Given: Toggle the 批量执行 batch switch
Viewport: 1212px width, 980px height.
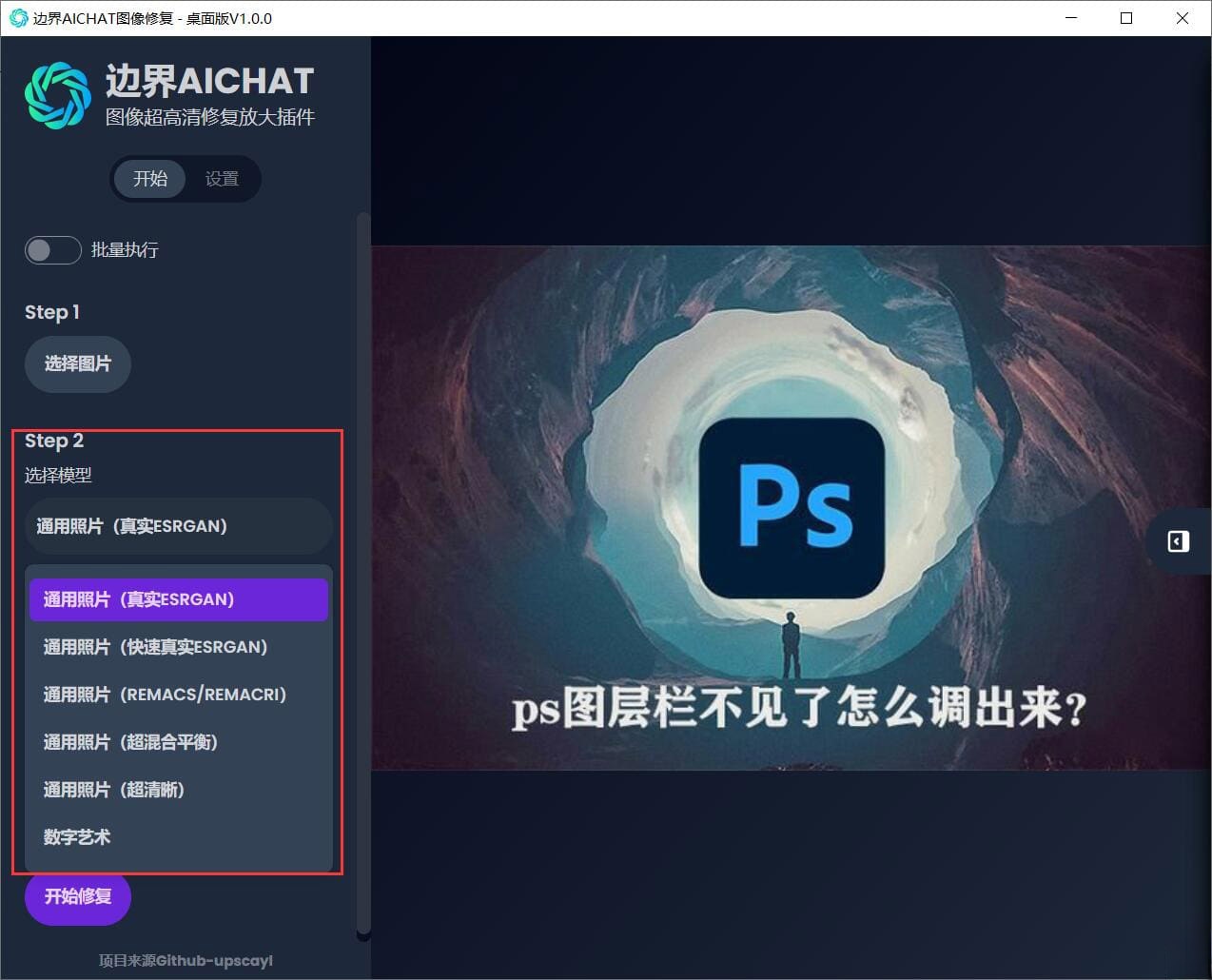Looking at the screenshot, I should click(x=52, y=250).
